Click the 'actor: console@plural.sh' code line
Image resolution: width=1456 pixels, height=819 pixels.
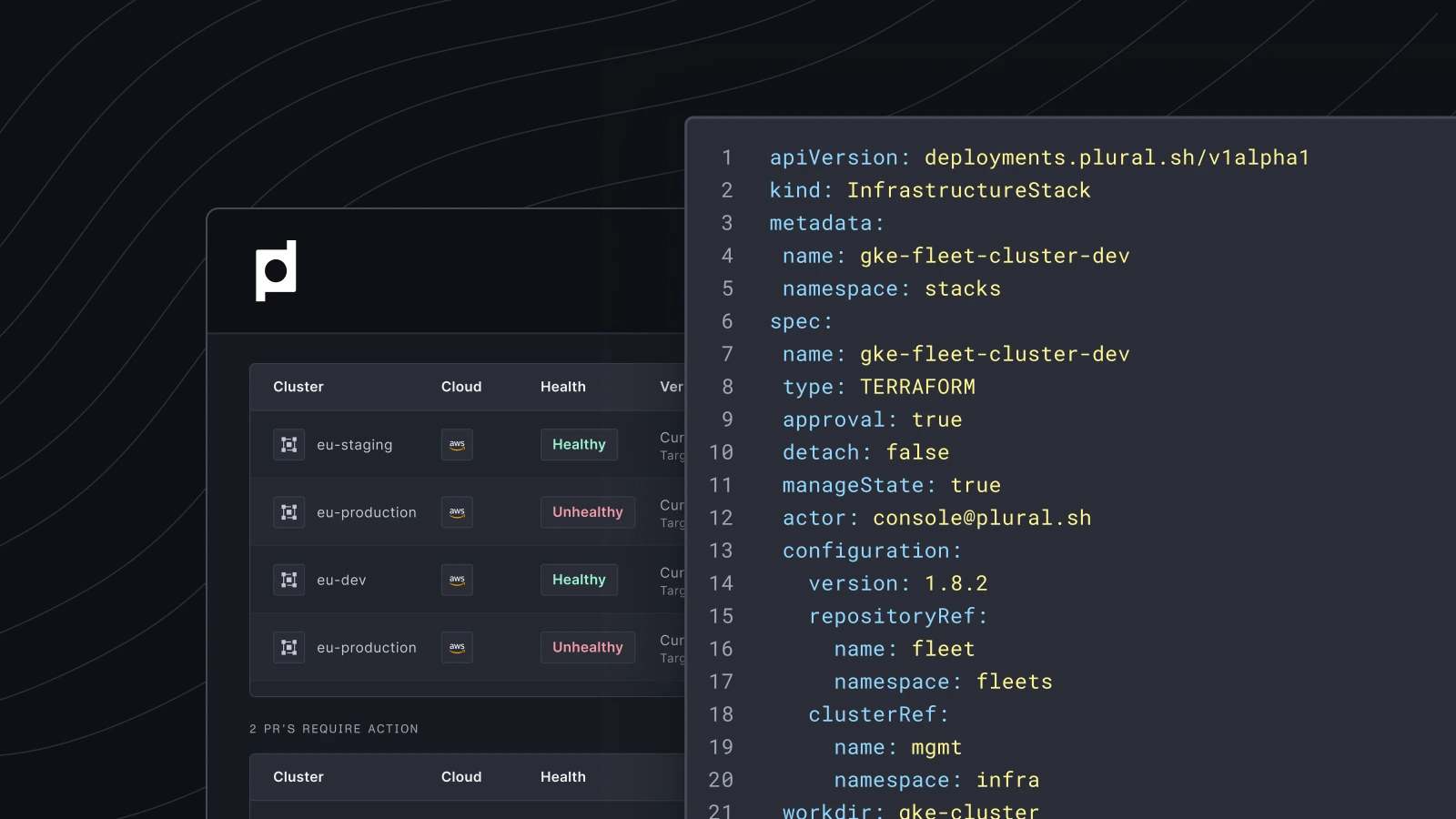(x=937, y=518)
